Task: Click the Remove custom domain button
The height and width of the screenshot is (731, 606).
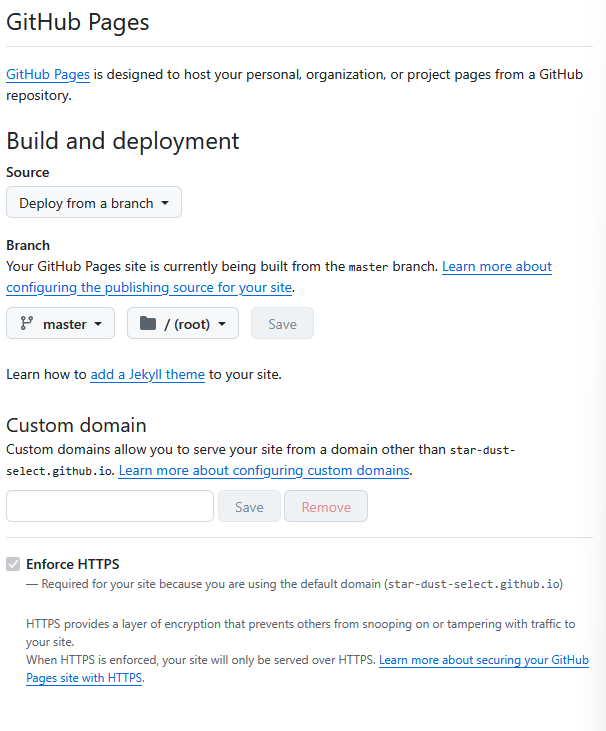Action: (x=326, y=506)
